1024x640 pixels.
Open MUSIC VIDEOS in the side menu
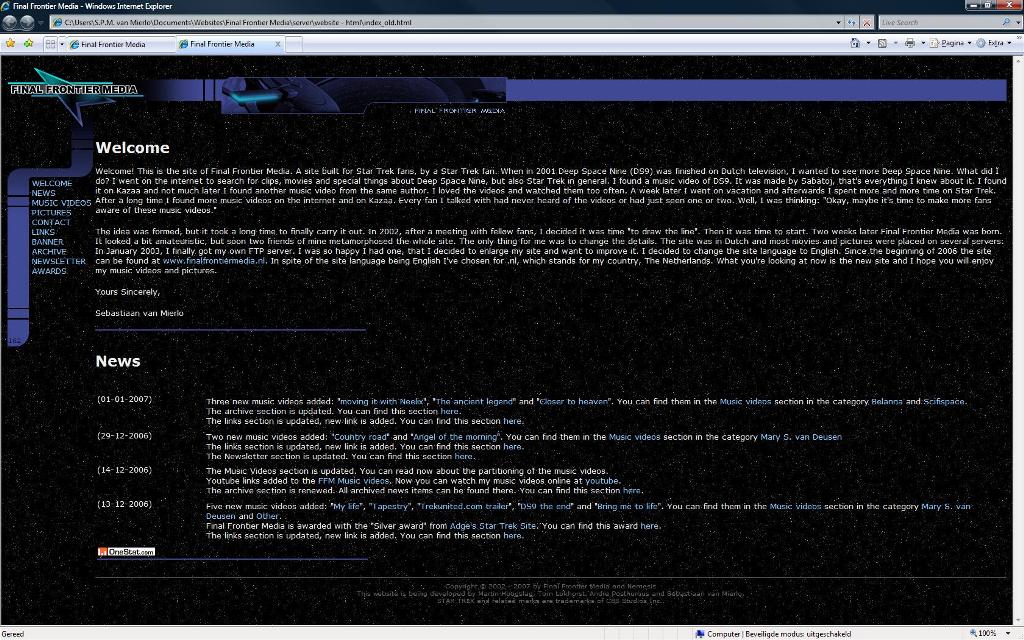tap(61, 203)
